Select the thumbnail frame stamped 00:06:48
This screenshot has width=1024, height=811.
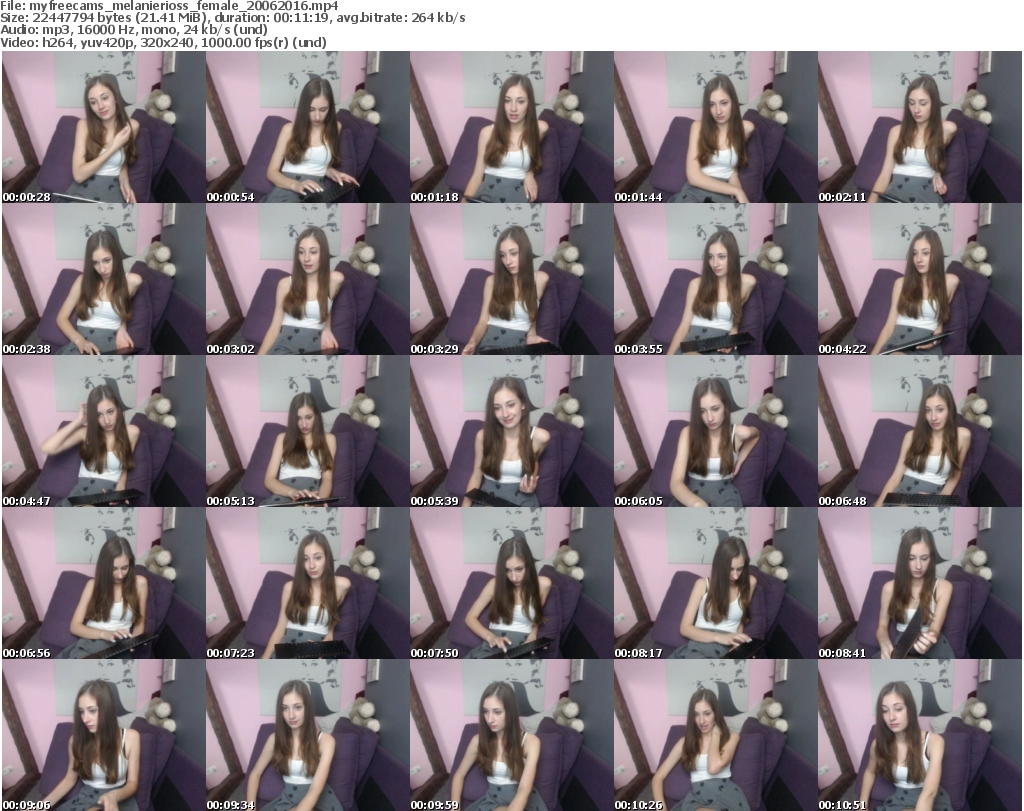tap(920, 431)
